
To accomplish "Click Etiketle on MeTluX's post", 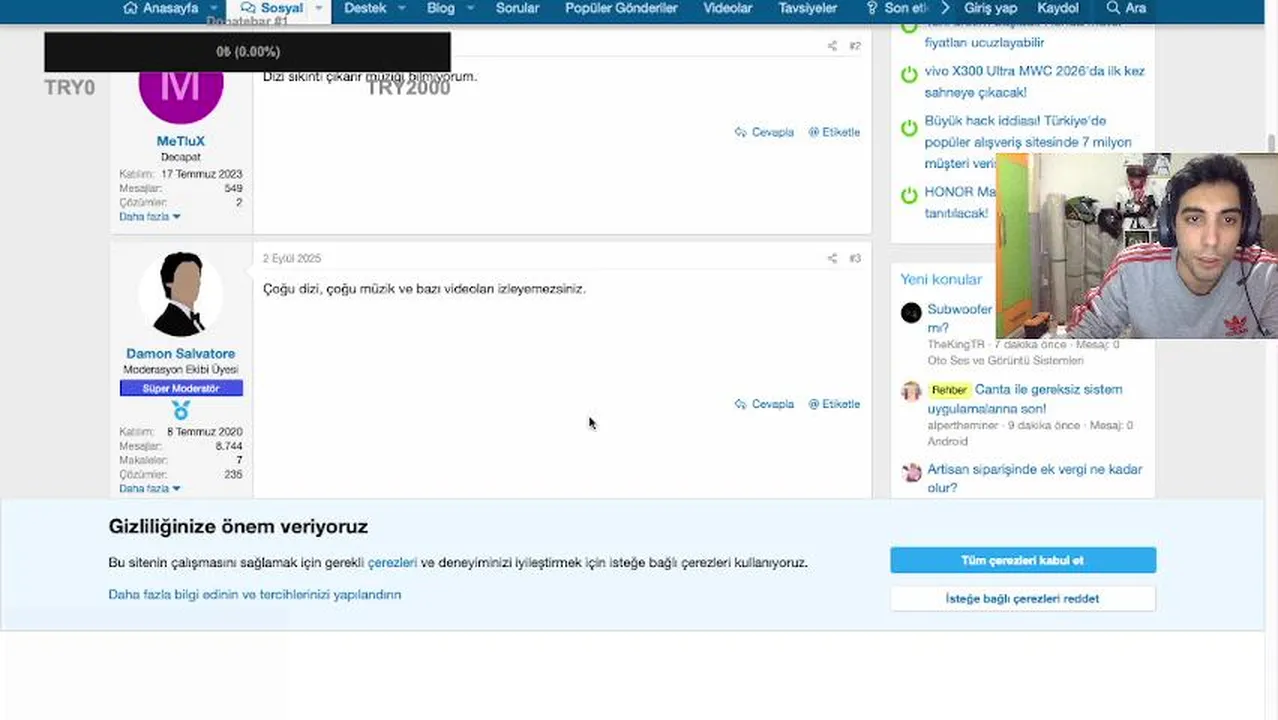I will [x=834, y=132].
